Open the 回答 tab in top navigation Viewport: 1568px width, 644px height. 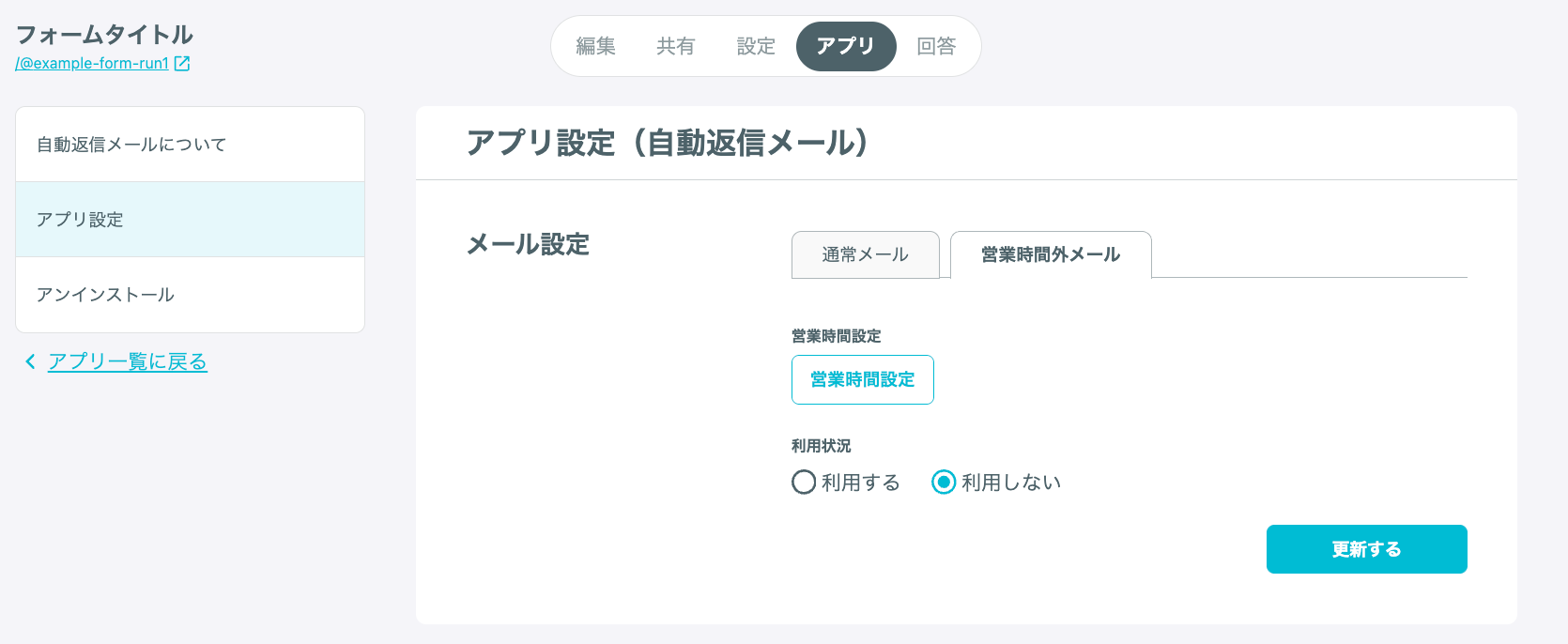coord(936,46)
